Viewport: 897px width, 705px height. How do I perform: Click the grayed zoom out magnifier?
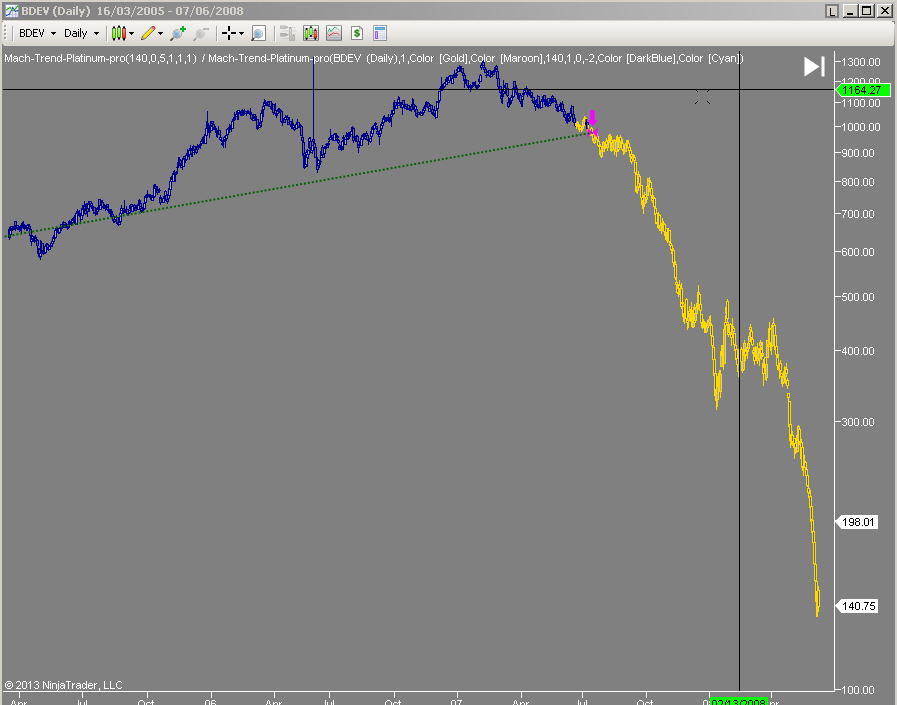click(199, 33)
